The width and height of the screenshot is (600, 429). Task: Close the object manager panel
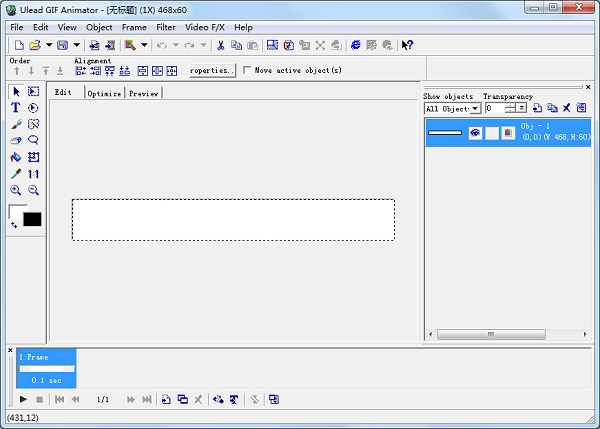coord(588,87)
